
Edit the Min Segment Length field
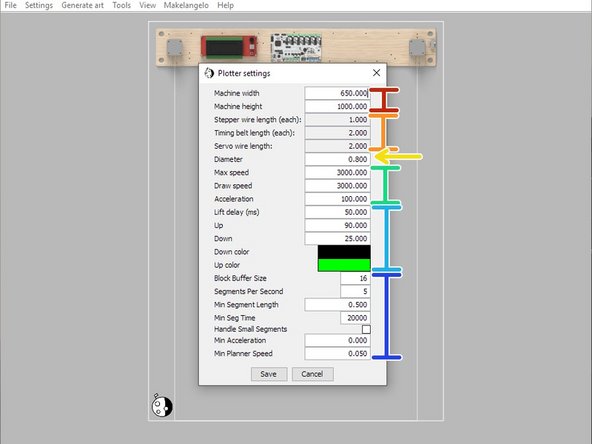tap(337, 305)
